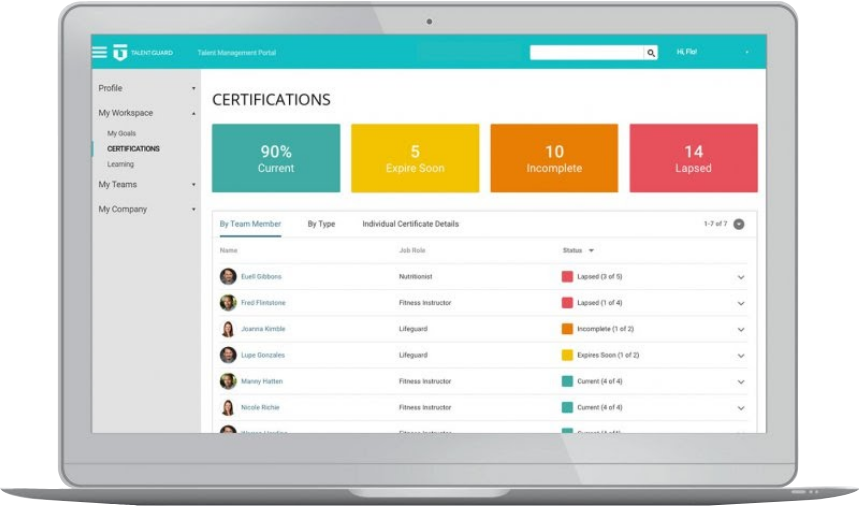Click Lupe Gonzales' avatar photo

click(228, 355)
